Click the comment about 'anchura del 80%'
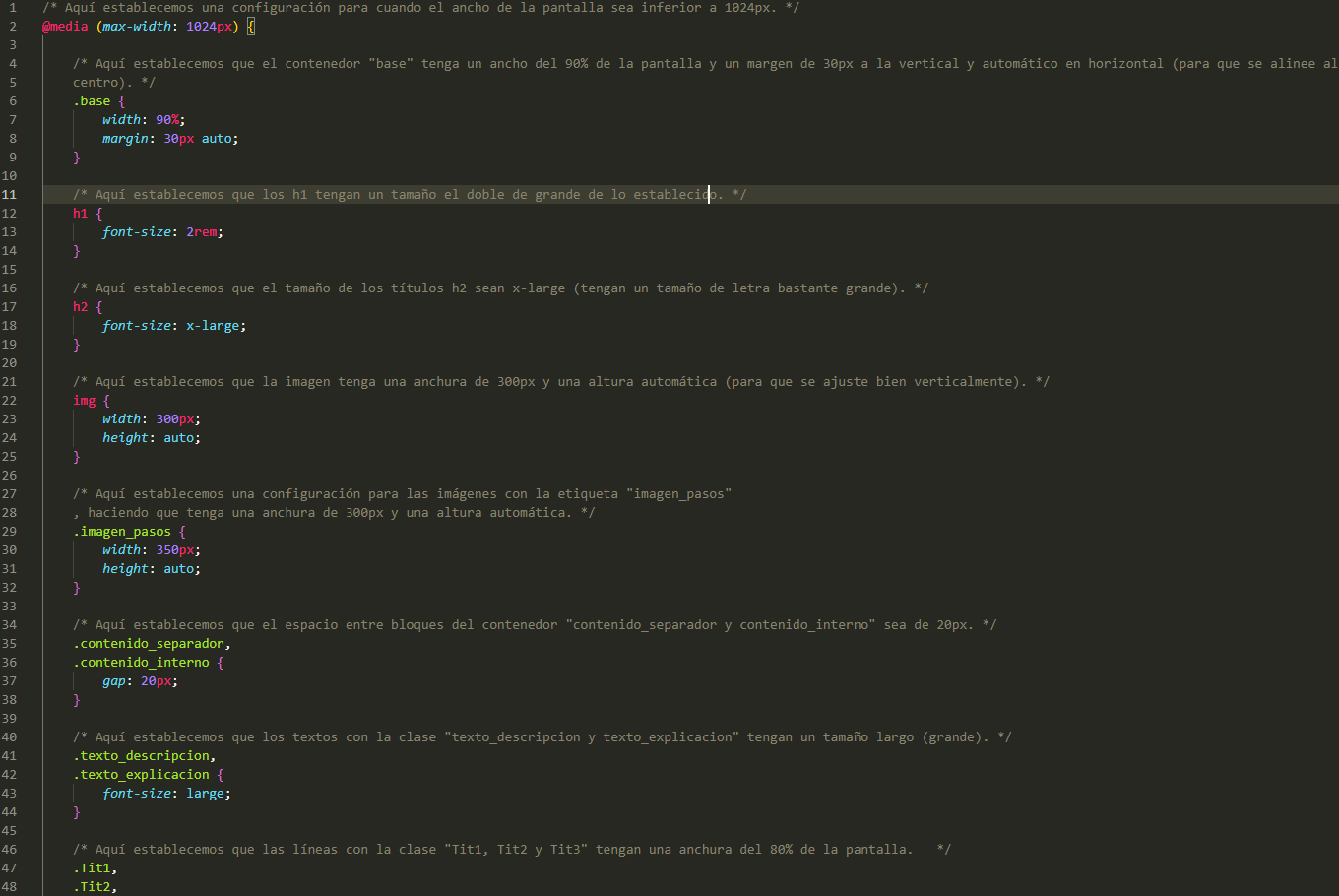This screenshot has width=1339, height=896. click(x=512, y=850)
